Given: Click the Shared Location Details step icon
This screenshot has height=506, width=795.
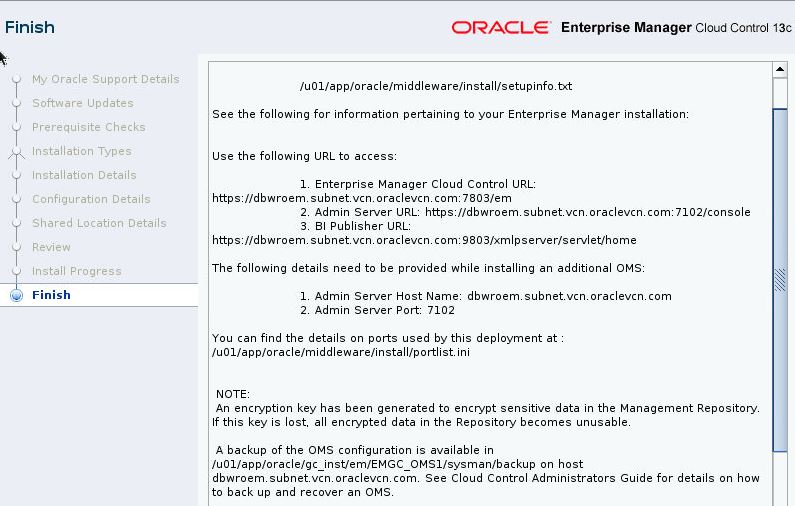Looking at the screenshot, I should [x=16, y=224].
